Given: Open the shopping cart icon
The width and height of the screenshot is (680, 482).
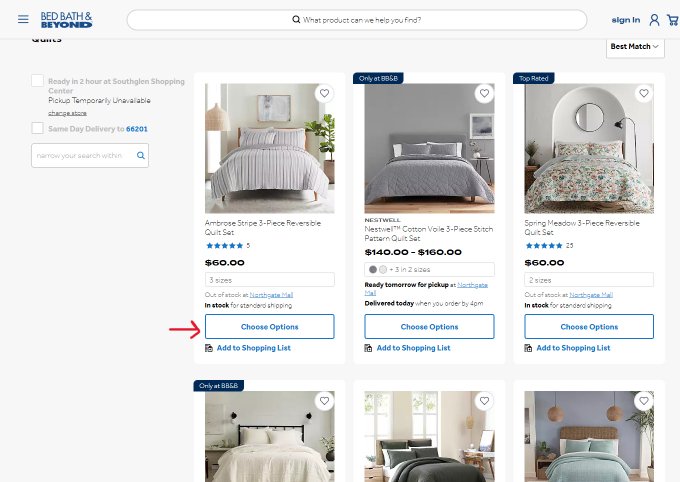Looking at the screenshot, I should [673, 20].
